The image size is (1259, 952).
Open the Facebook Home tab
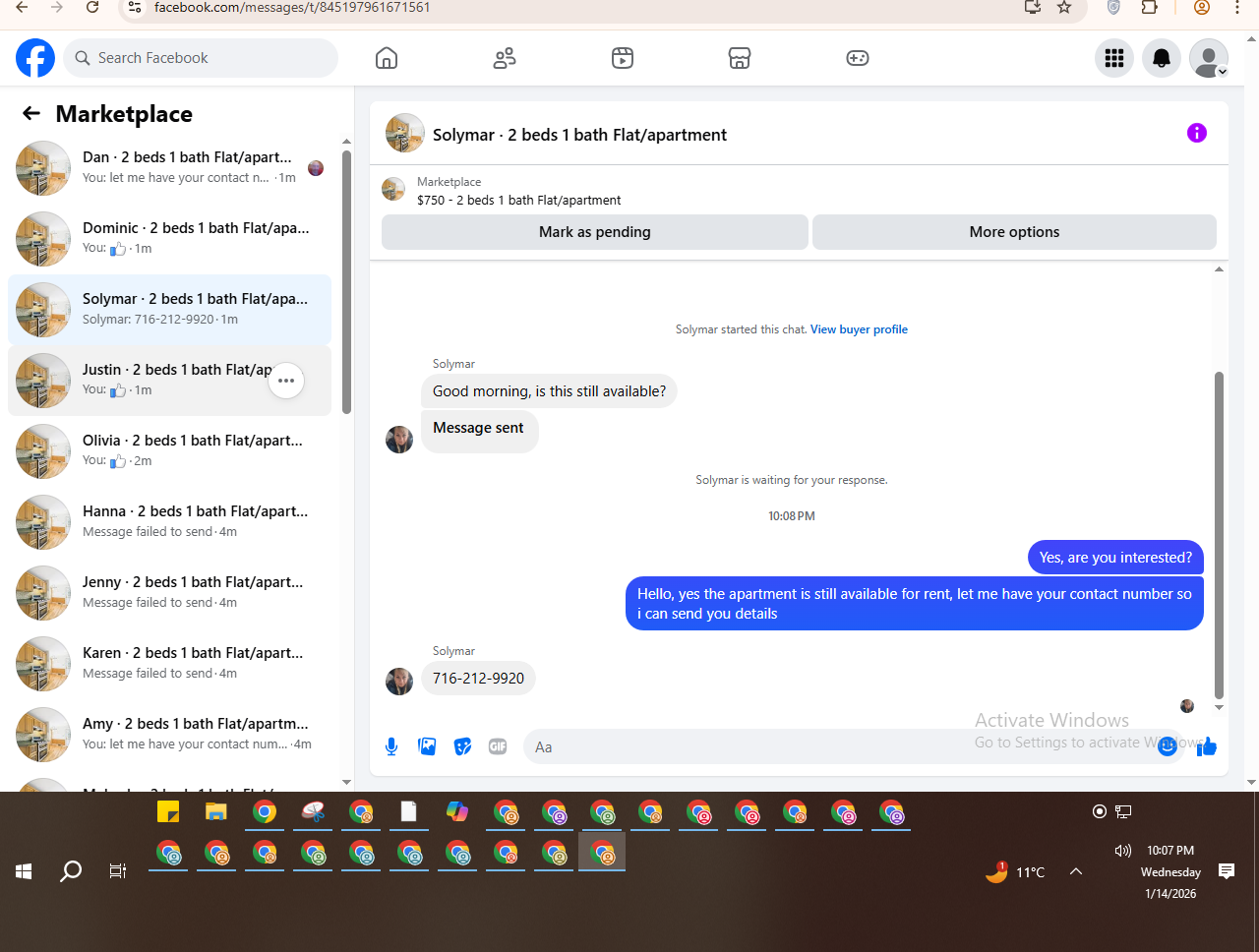click(x=387, y=58)
